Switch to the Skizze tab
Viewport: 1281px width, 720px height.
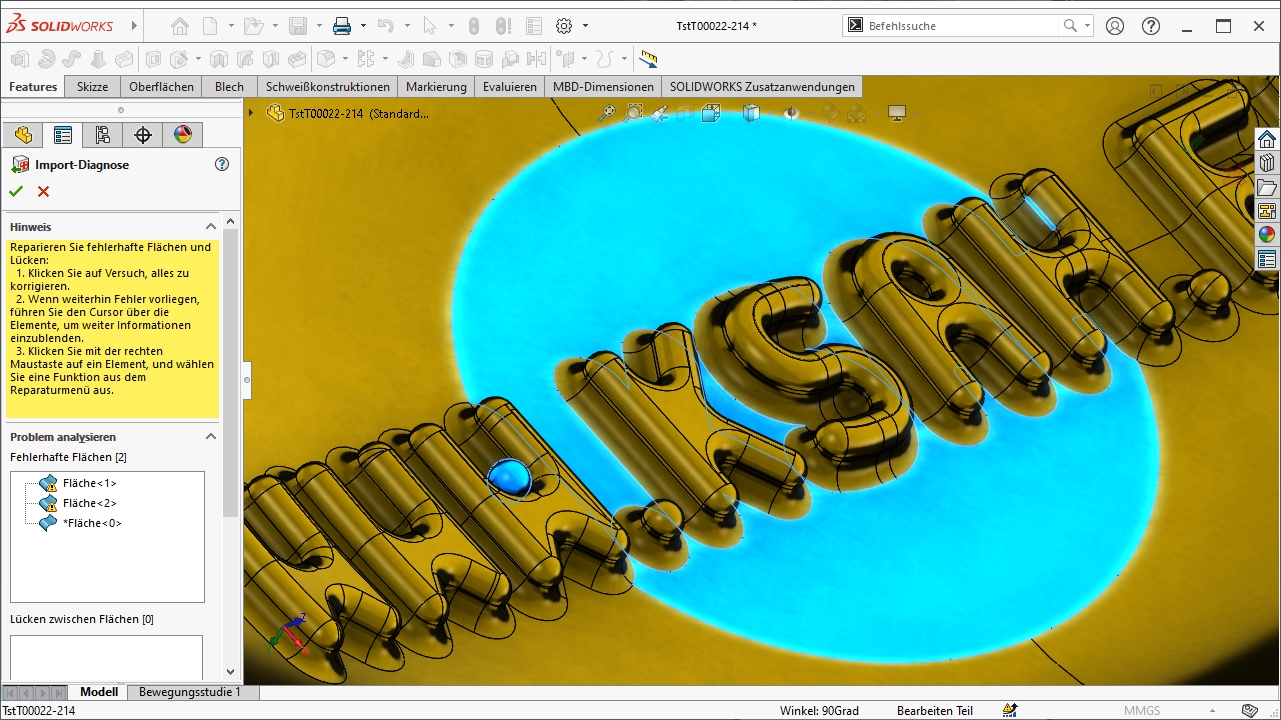pyautogui.click(x=92, y=87)
